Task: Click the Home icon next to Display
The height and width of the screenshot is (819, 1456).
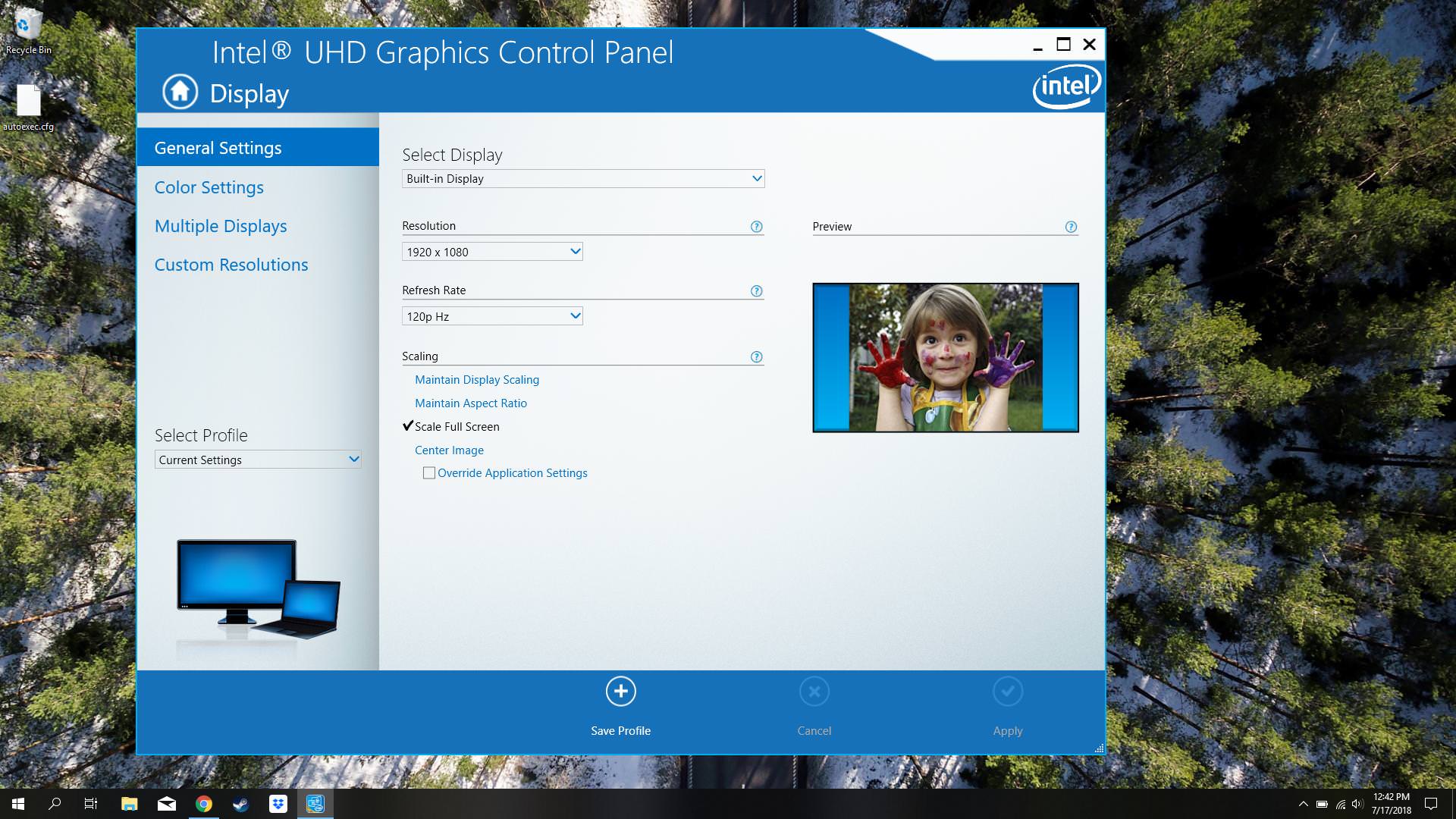Action: click(180, 93)
